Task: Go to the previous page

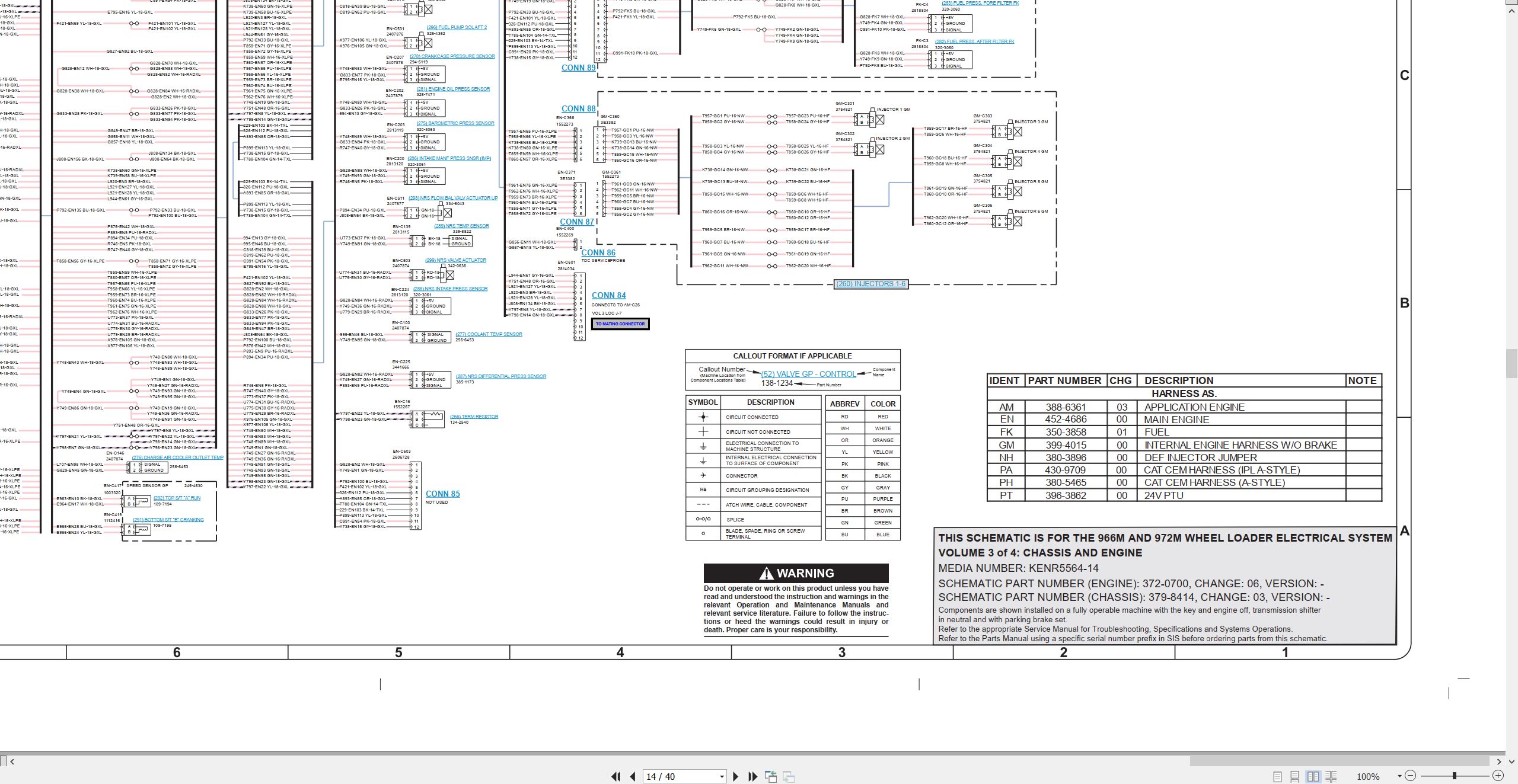Action: click(x=633, y=776)
